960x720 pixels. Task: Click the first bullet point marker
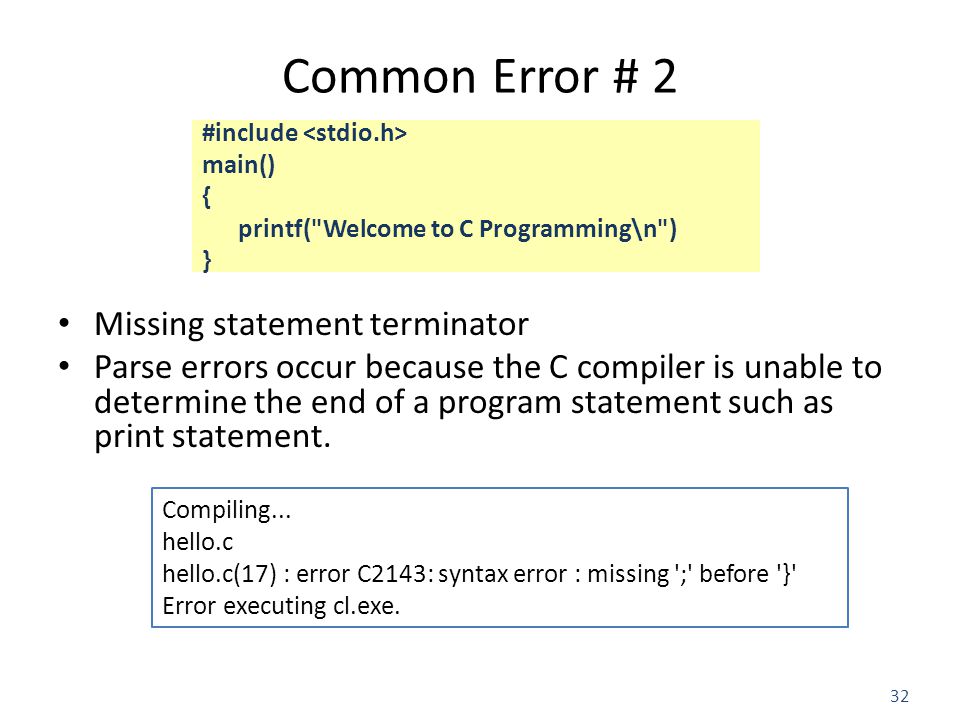(64, 323)
